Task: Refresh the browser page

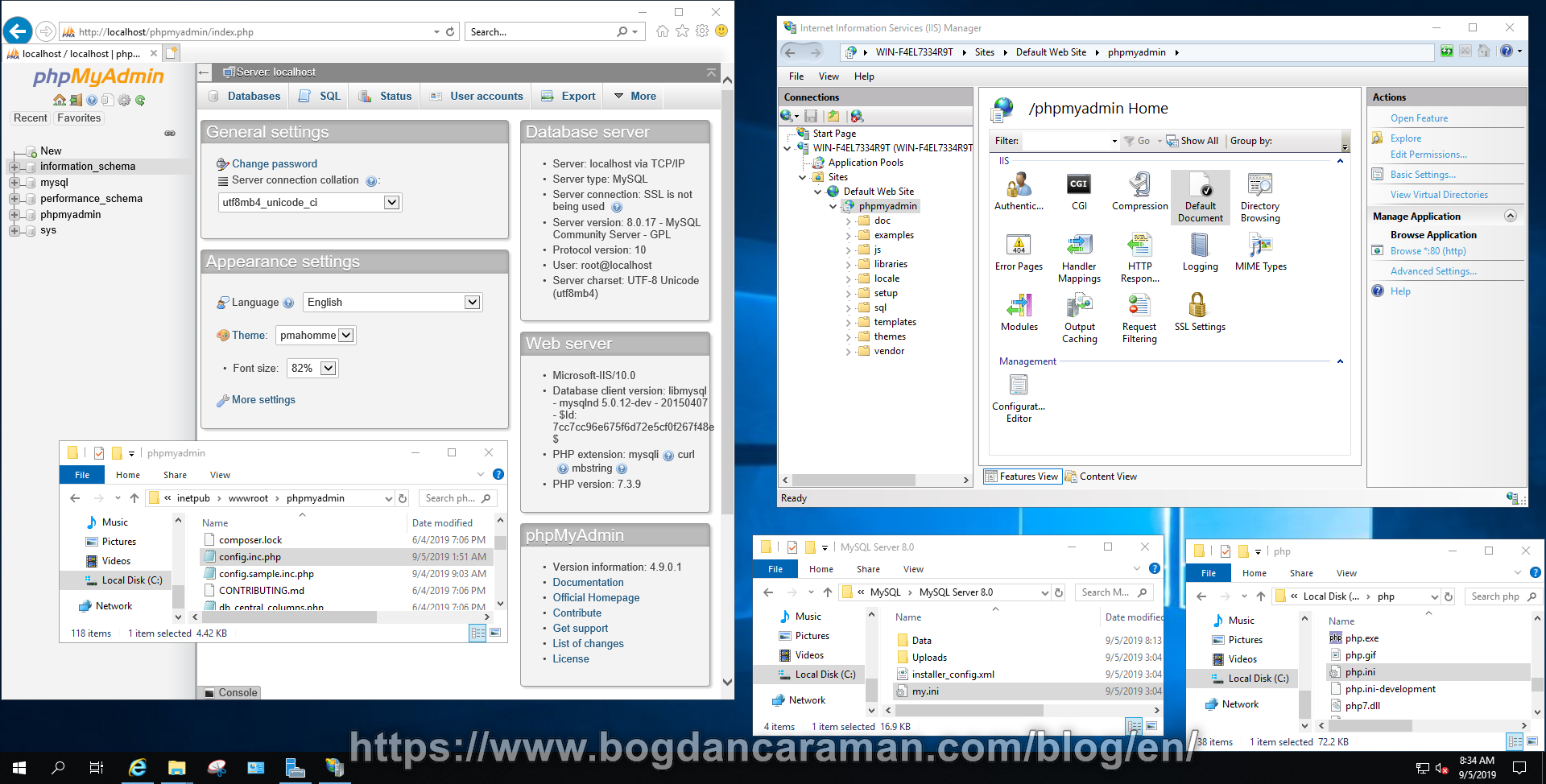Action: pos(450,32)
